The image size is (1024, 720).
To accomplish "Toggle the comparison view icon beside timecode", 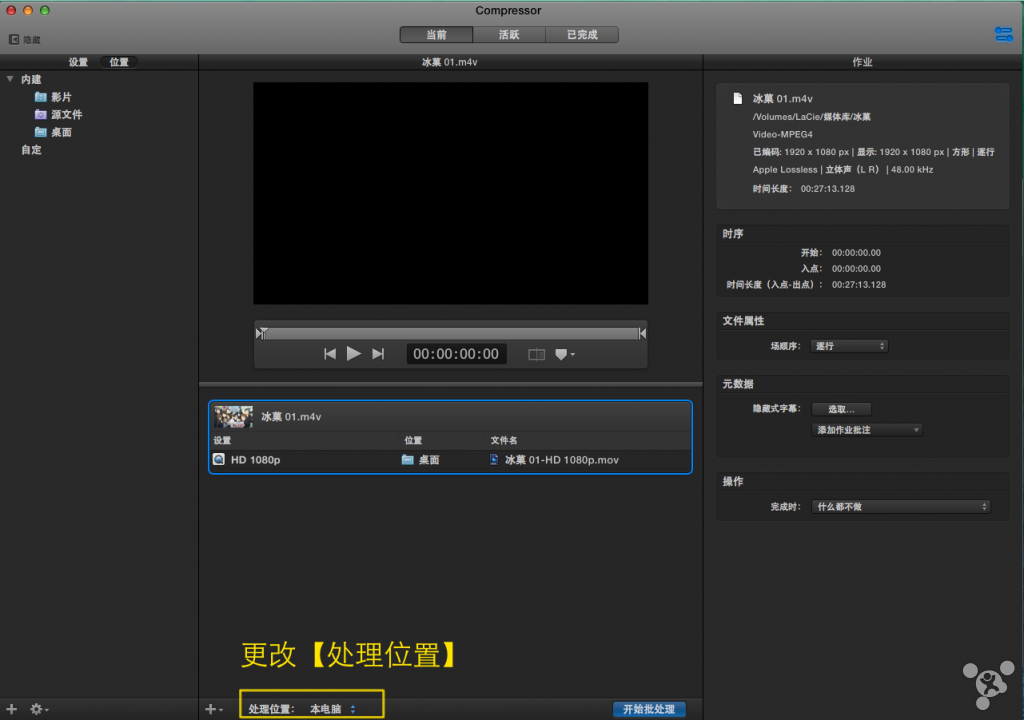I will pyautogui.click(x=536, y=354).
